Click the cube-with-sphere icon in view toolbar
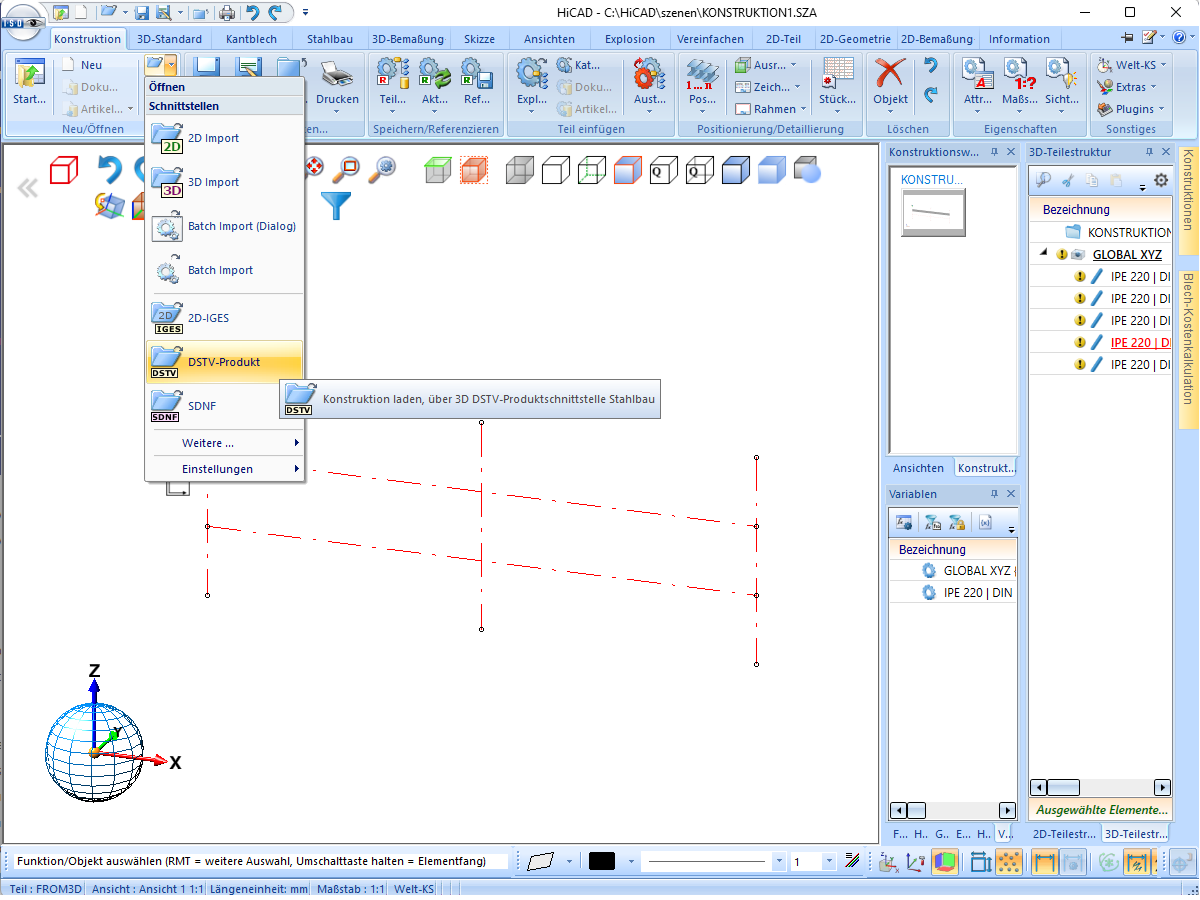Screen dimensions: 1200x900 [x=807, y=170]
